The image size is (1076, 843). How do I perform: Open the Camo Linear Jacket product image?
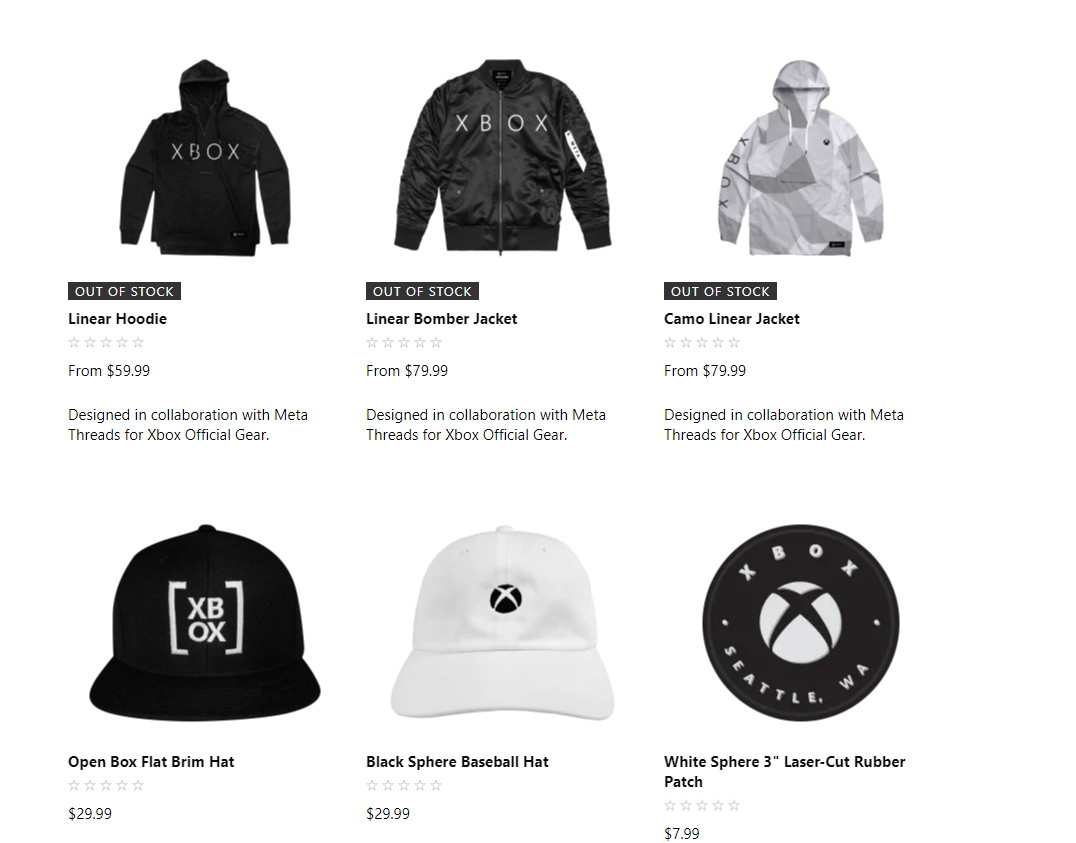pyautogui.click(x=800, y=158)
